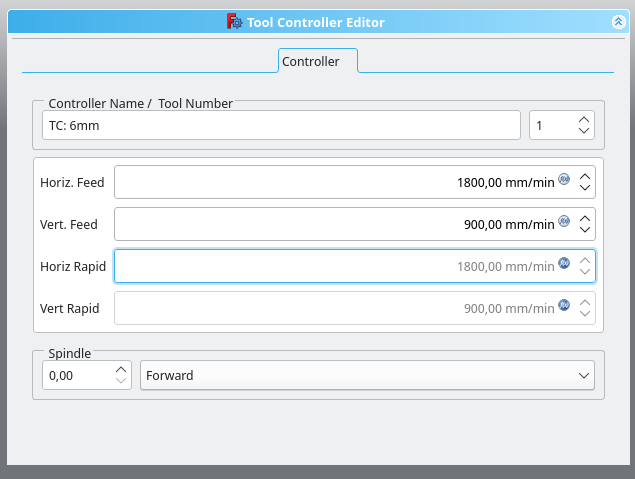The image size is (635, 479).
Task: Open expression editor for Vert Rapid
Action: click(564, 307)
